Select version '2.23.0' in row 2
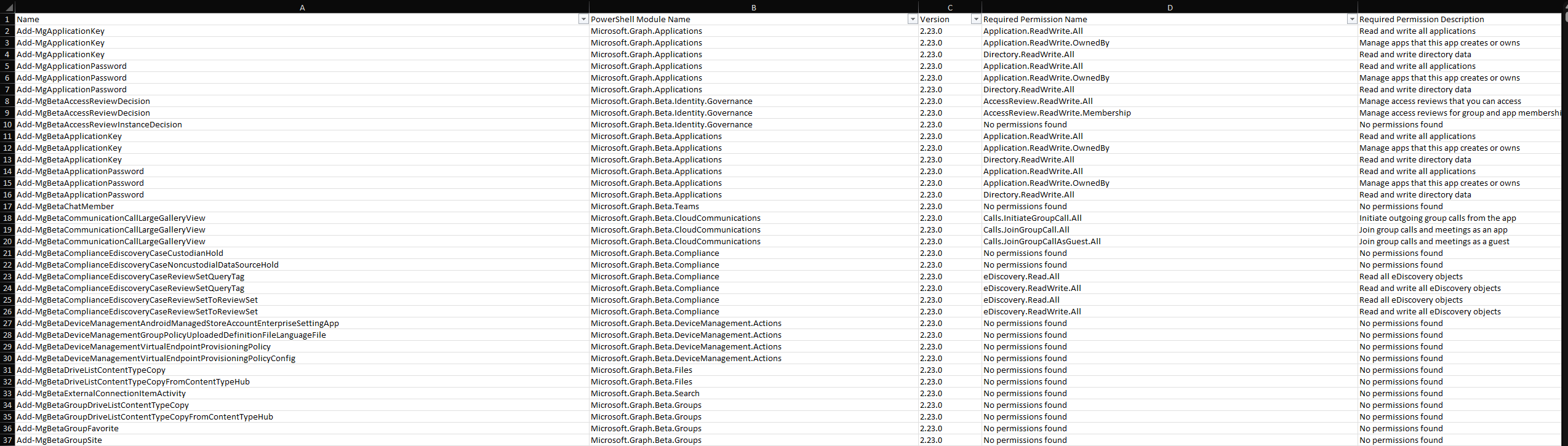The width and height of the screenshot is (1568, 446). click(x=950, y=31)
